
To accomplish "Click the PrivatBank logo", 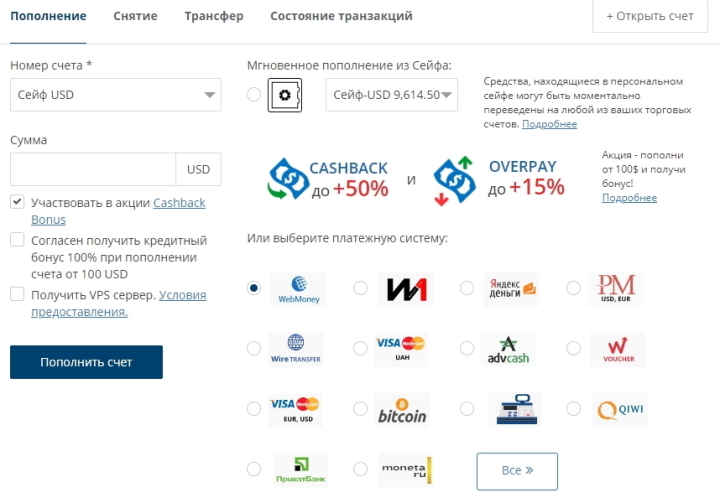I will click(x=298, y=470).
